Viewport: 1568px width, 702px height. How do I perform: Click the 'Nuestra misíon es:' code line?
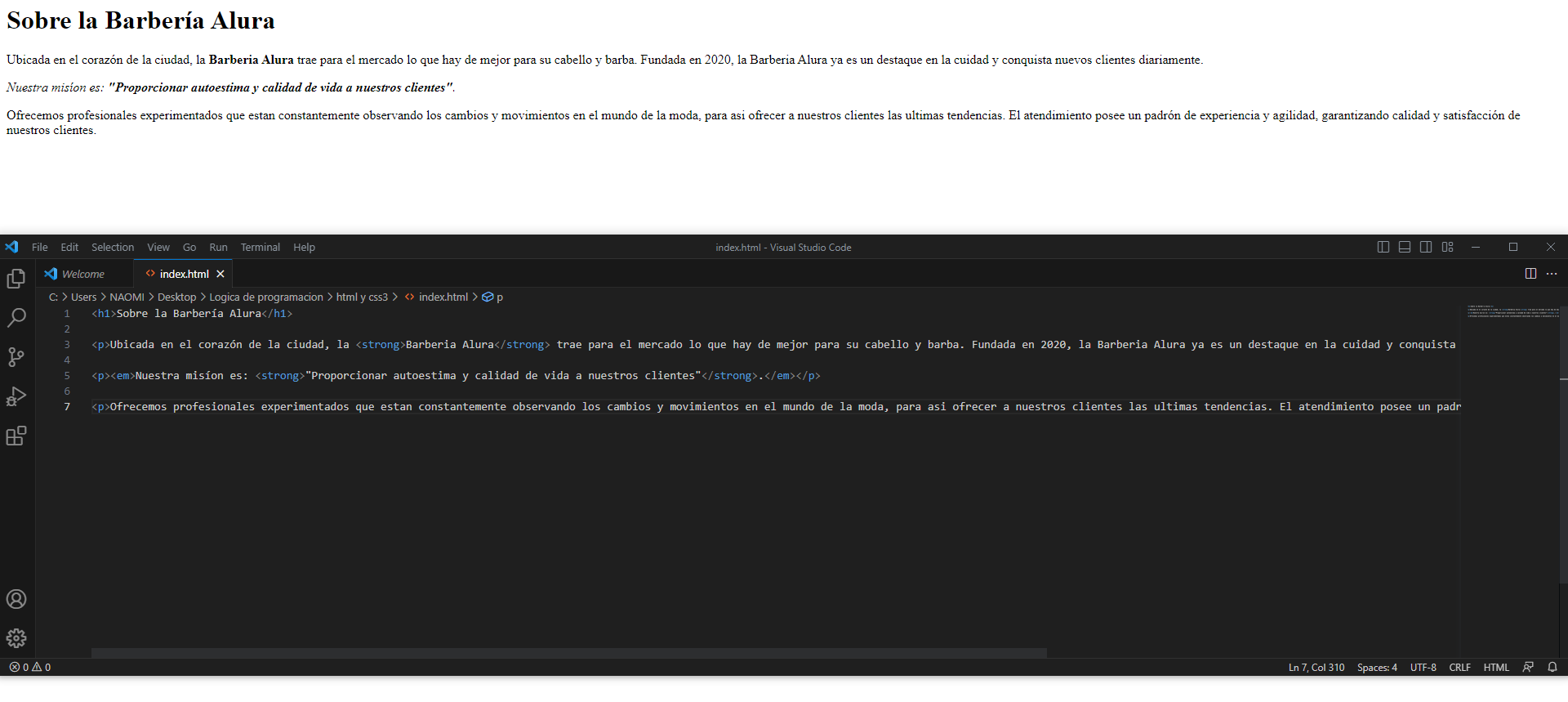pyautogui.click(x=456, y=375)
